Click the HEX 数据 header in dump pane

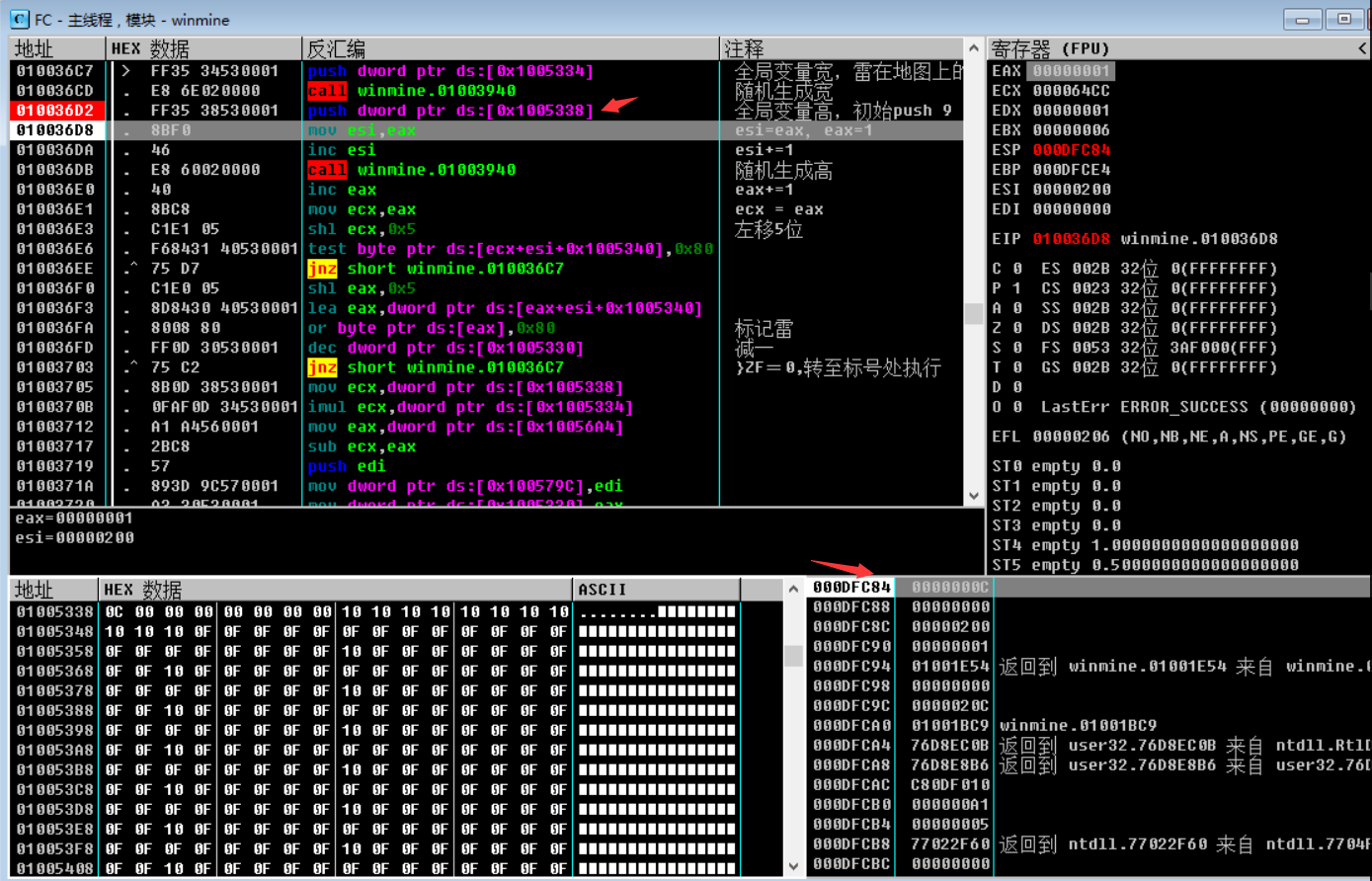(336, 590)
